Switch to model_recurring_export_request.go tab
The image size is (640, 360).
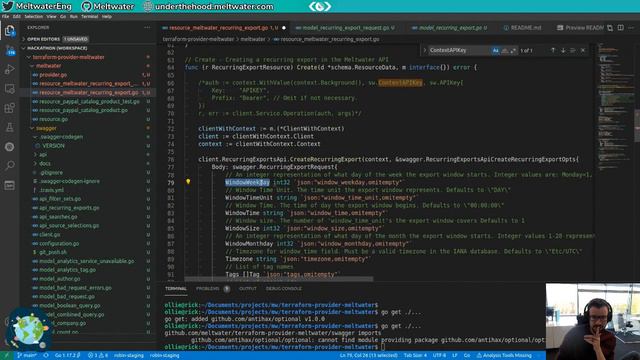(x=346, y=28)
